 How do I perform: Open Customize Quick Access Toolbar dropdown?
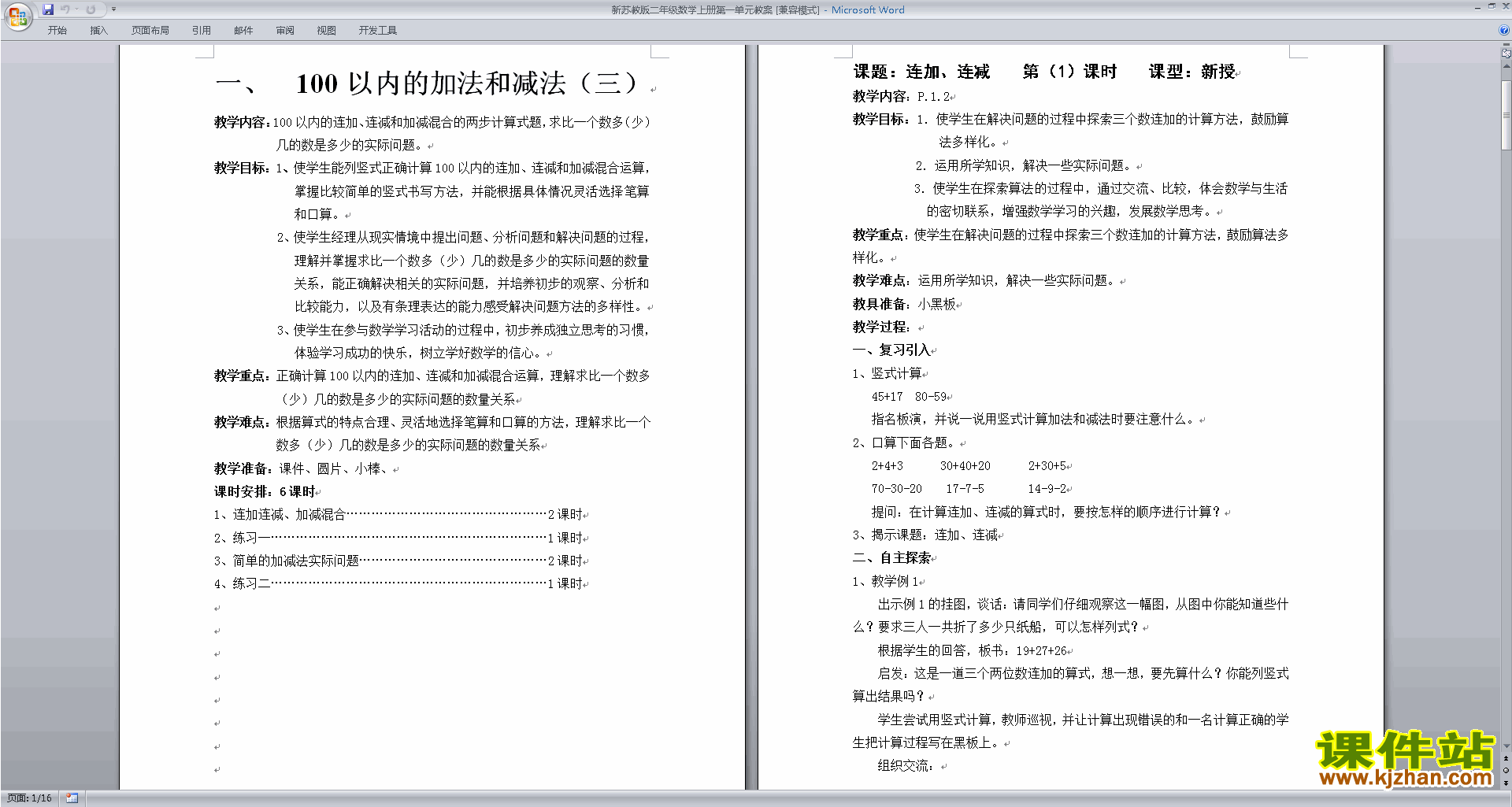click(x=113, y=9)
